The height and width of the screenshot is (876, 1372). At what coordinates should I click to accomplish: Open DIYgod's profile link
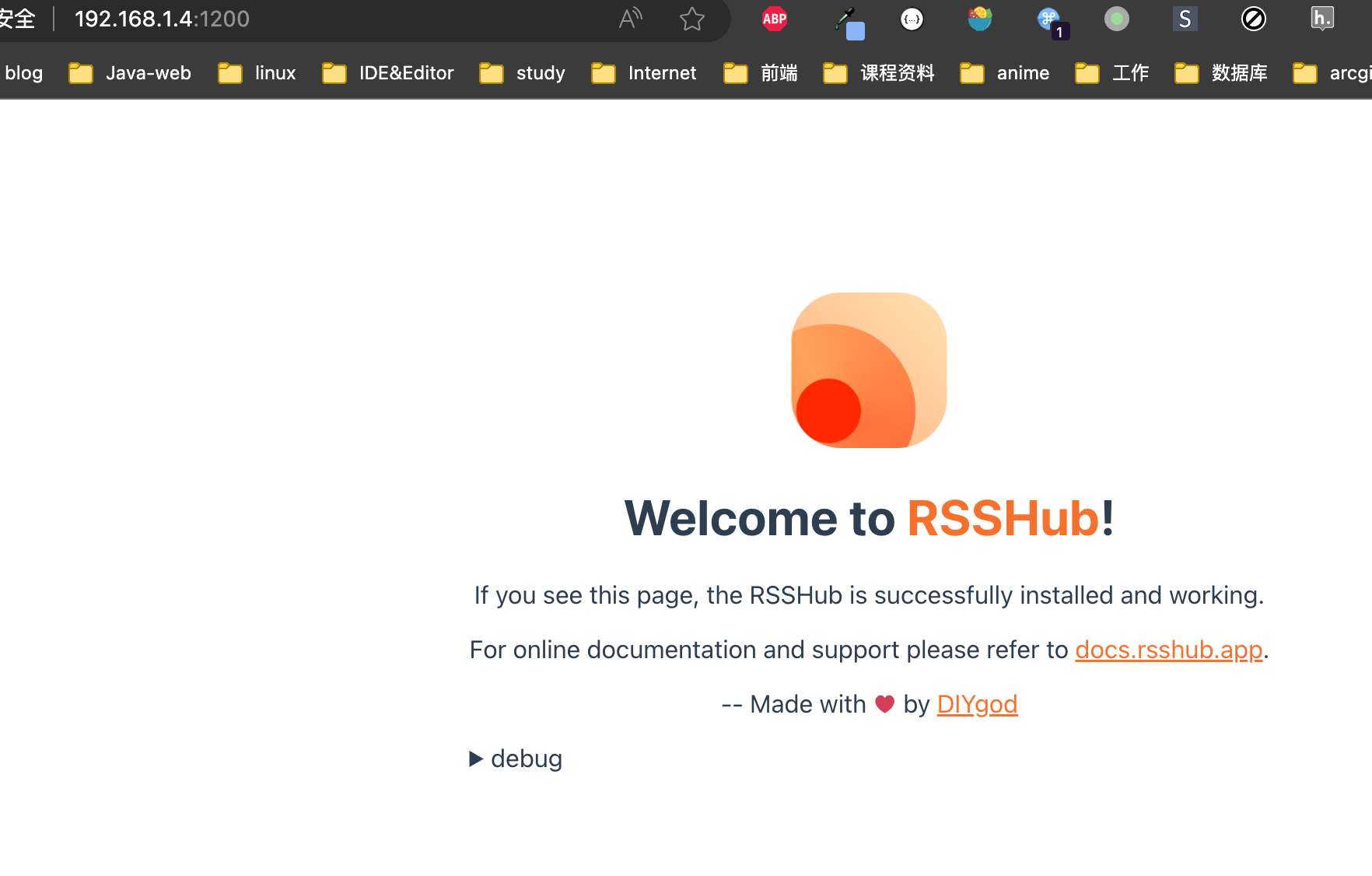[x=976, y=704]
